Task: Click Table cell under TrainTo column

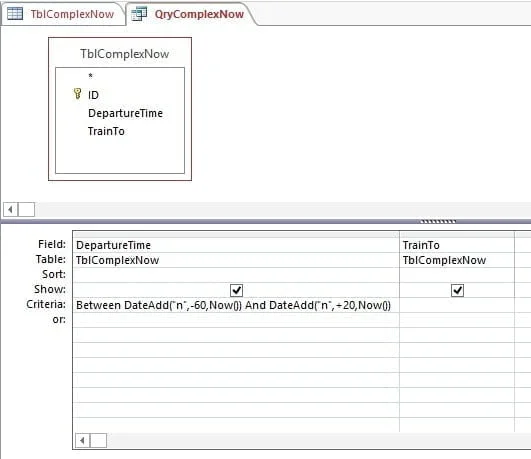Action: [x=457, y=260]
